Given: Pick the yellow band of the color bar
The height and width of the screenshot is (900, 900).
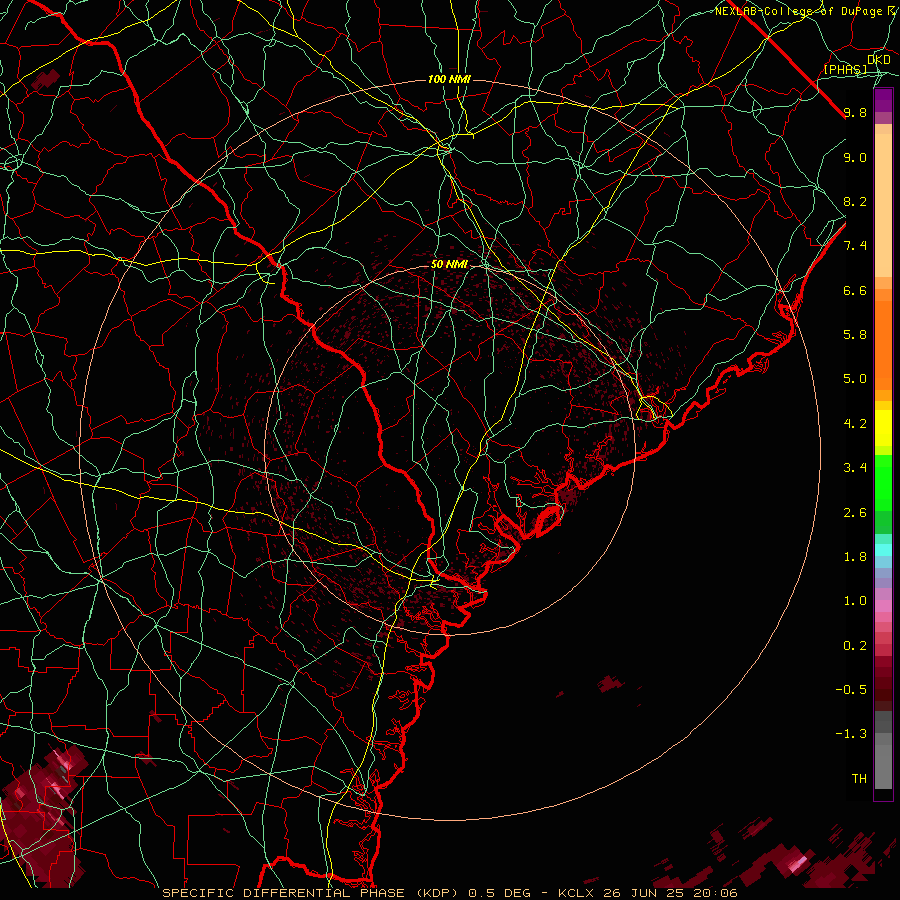Looking at the screenshot, I should [x=883, y=428].
